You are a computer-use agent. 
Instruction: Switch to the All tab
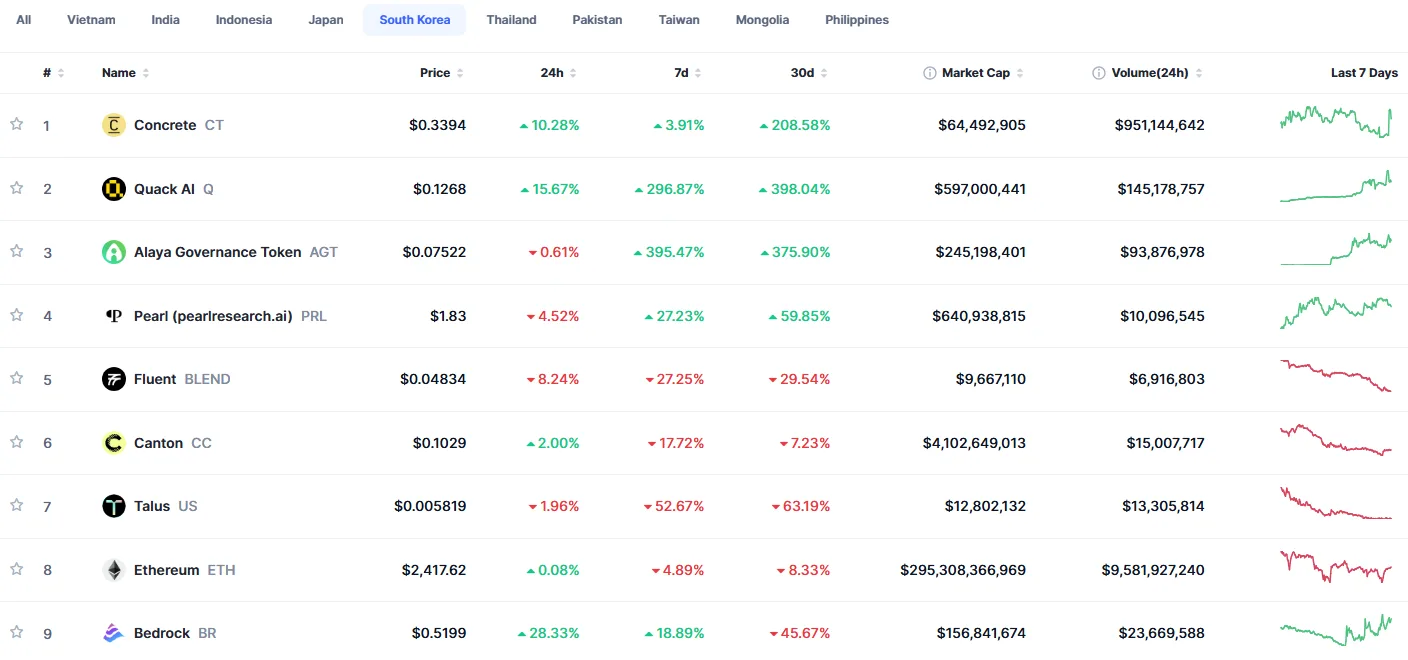click(24, 20)
